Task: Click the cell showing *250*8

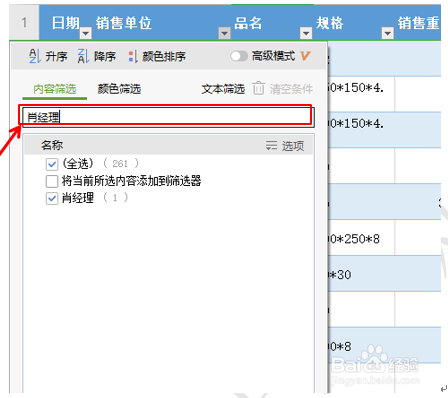Action: pos(361,239)
